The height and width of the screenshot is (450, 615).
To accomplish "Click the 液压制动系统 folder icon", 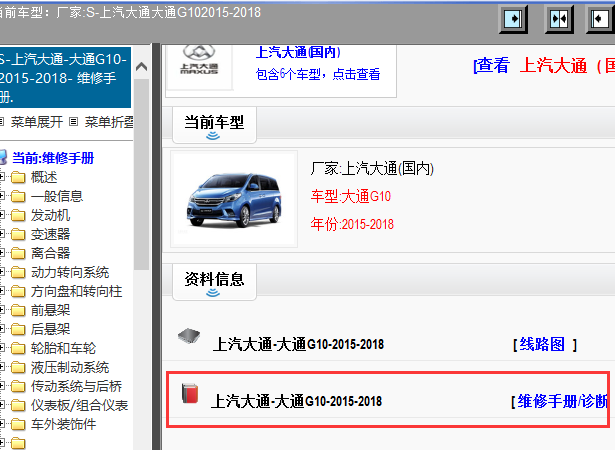I will coord(18,367).
